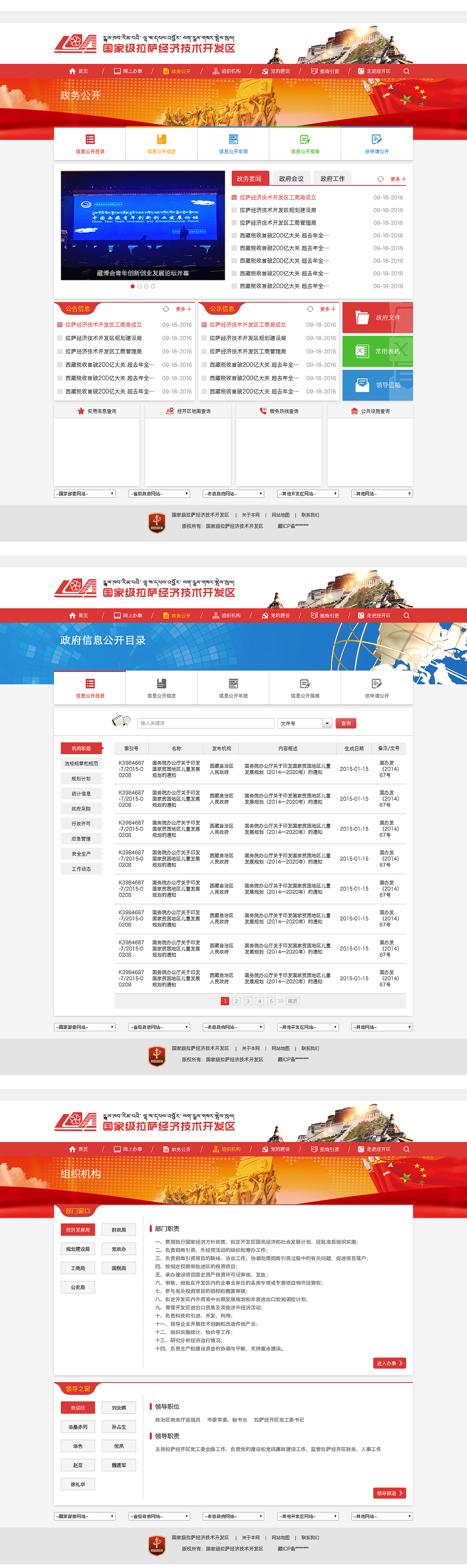Open the 藏博会青年创新创业发展论坛开幕 news image
This screenshot has height=1568, width=467.
(x=143, y=225)
